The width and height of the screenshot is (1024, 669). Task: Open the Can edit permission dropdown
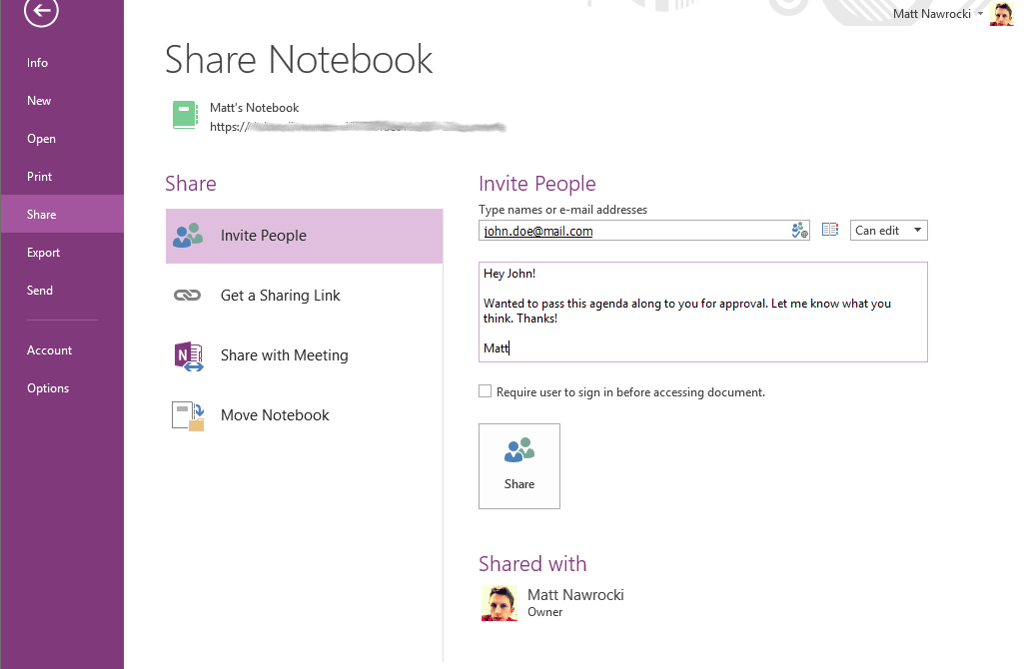(x=888, y=230)
